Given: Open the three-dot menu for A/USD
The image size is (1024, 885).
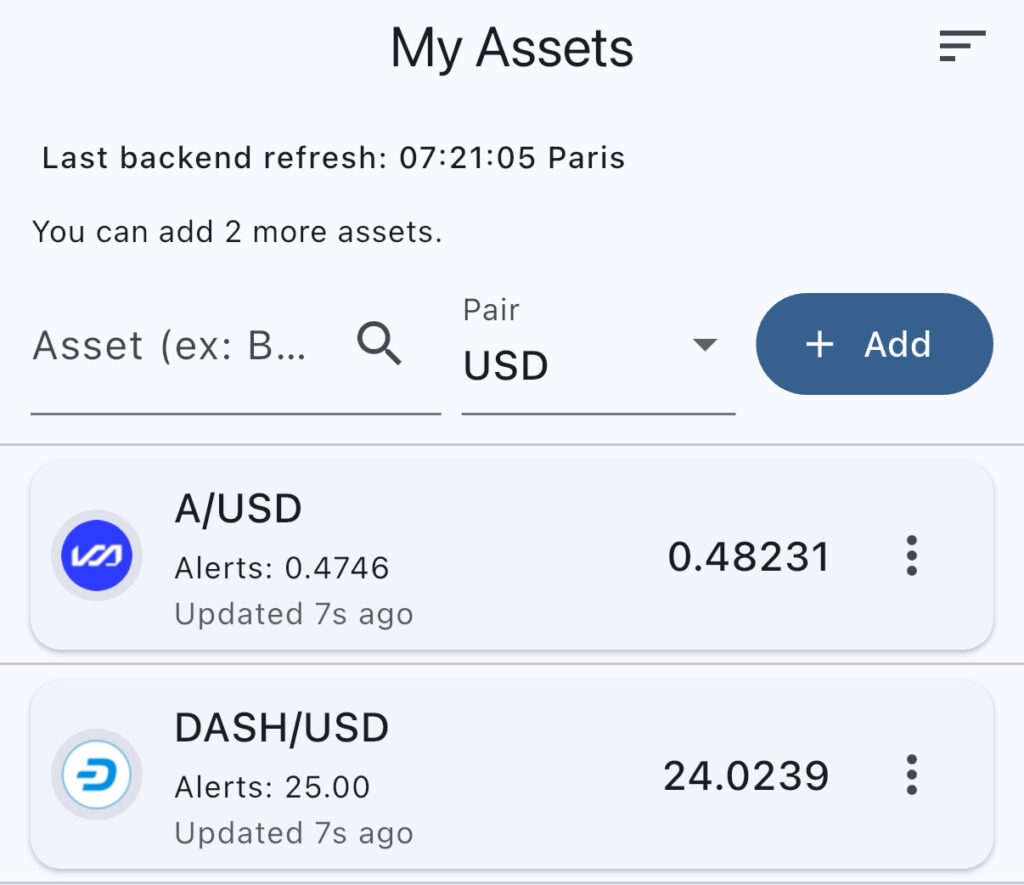Looking at the screenshot, I should point(911,556).
